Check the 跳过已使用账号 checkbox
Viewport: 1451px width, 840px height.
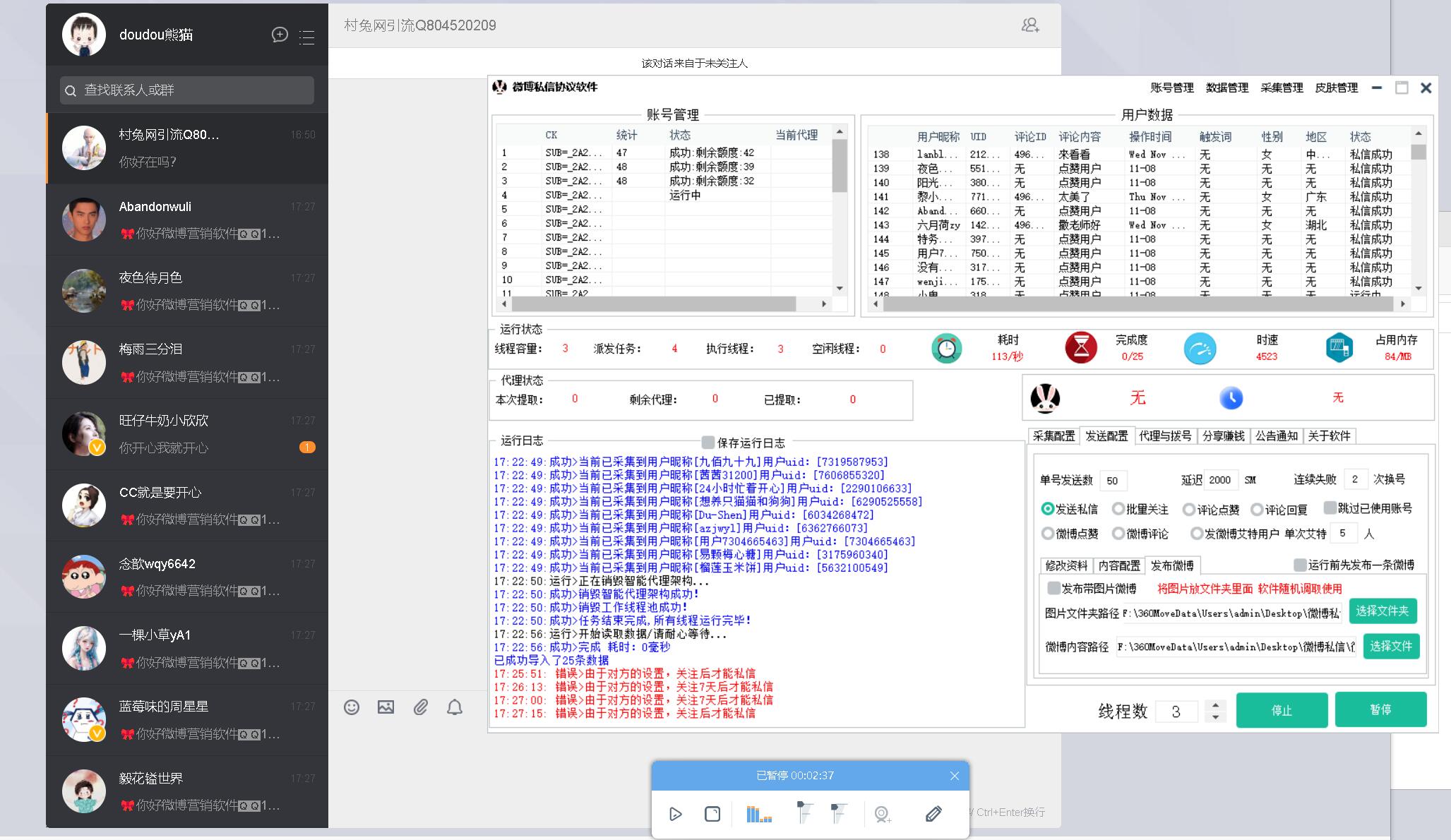[1330, 508]
